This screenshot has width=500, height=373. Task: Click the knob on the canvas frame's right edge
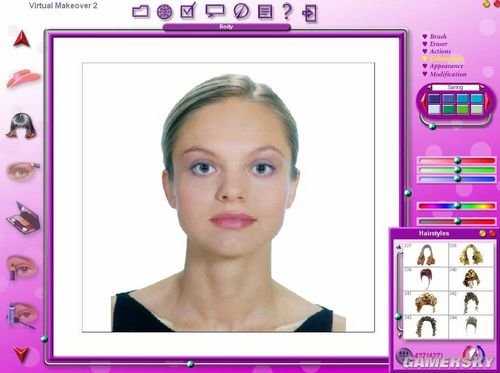point(408,193)
